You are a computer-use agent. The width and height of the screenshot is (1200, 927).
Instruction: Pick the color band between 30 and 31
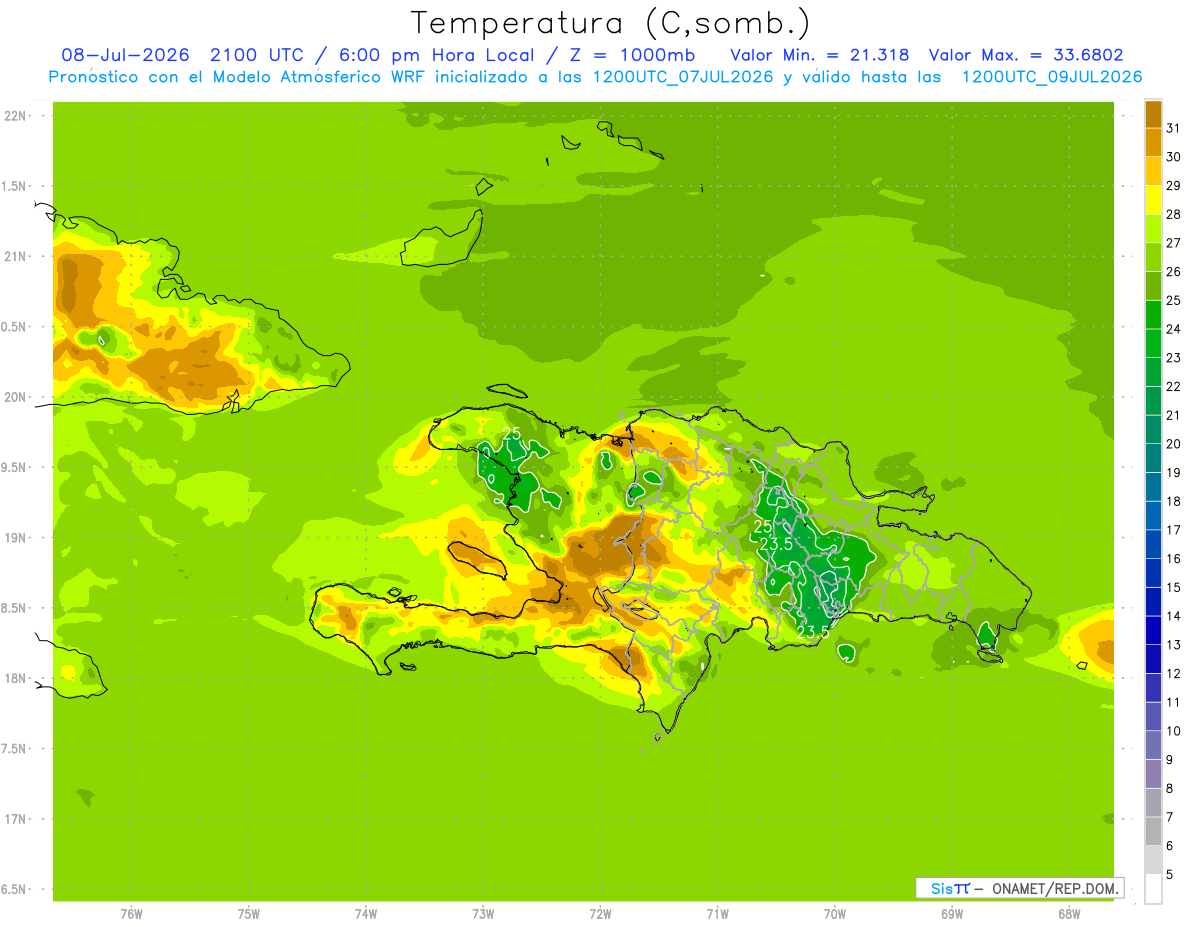pyautogui.click(x=1153, y=142)
